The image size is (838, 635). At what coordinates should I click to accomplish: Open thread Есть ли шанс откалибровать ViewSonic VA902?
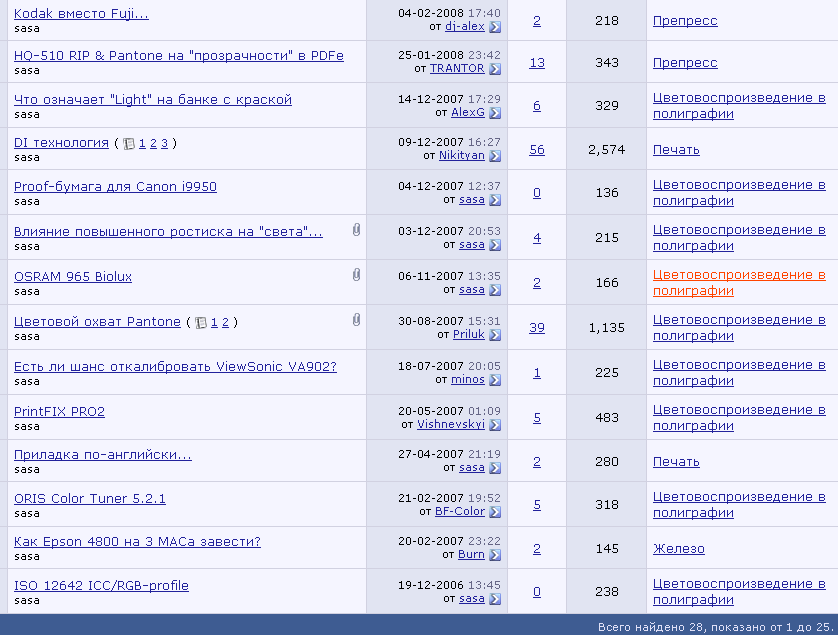pyautogui.click(x=175, y=367)
